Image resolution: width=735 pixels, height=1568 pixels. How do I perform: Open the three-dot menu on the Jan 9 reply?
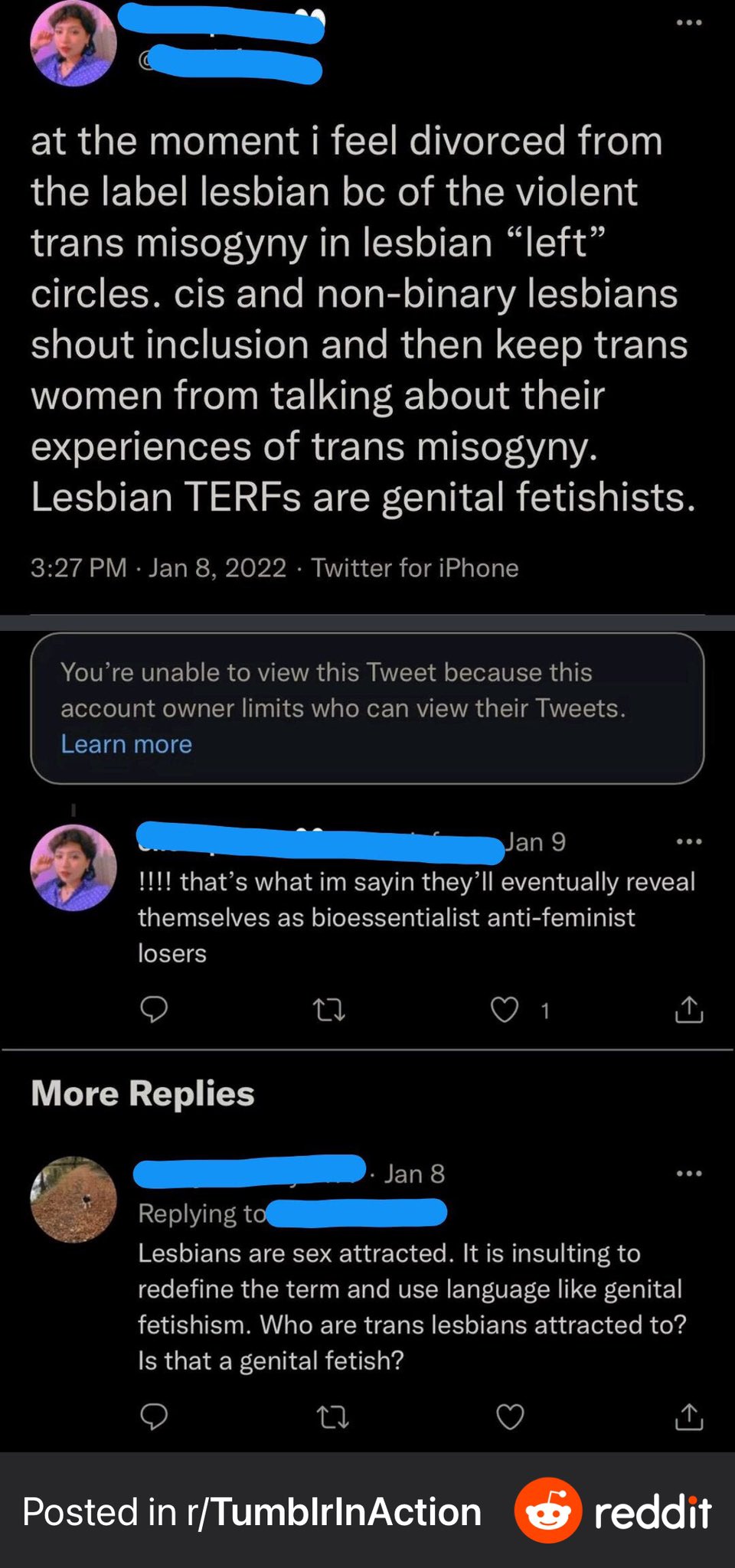[x=688, y=842]
